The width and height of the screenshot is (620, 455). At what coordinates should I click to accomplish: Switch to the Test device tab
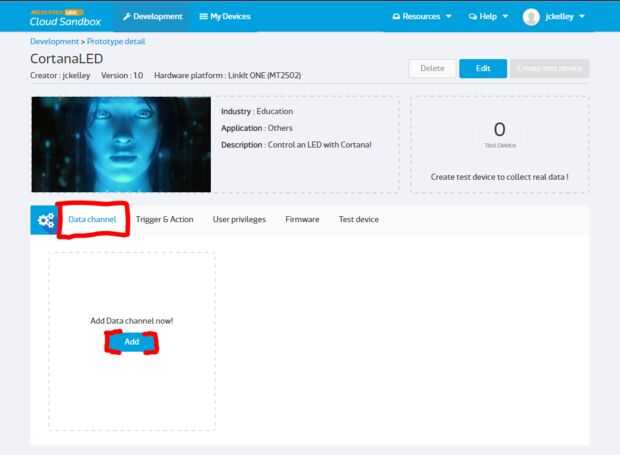359,219
